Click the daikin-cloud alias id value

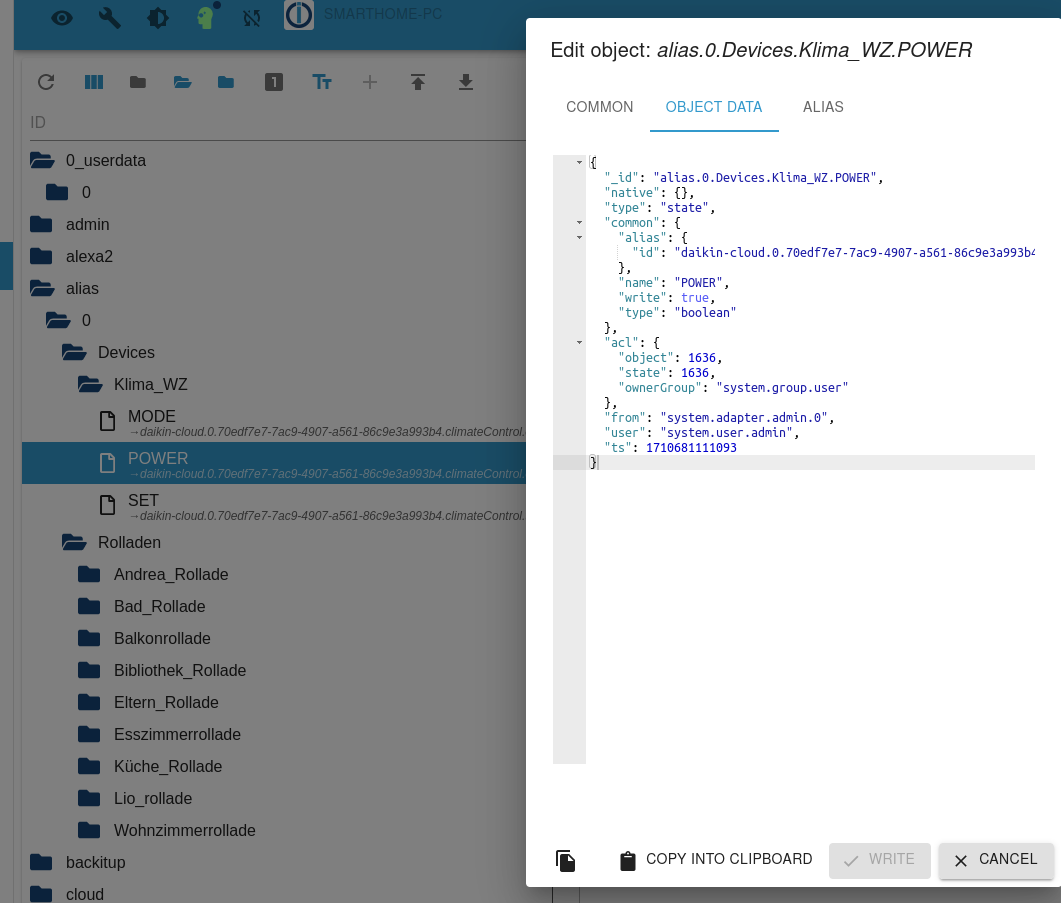click(854, 252)
